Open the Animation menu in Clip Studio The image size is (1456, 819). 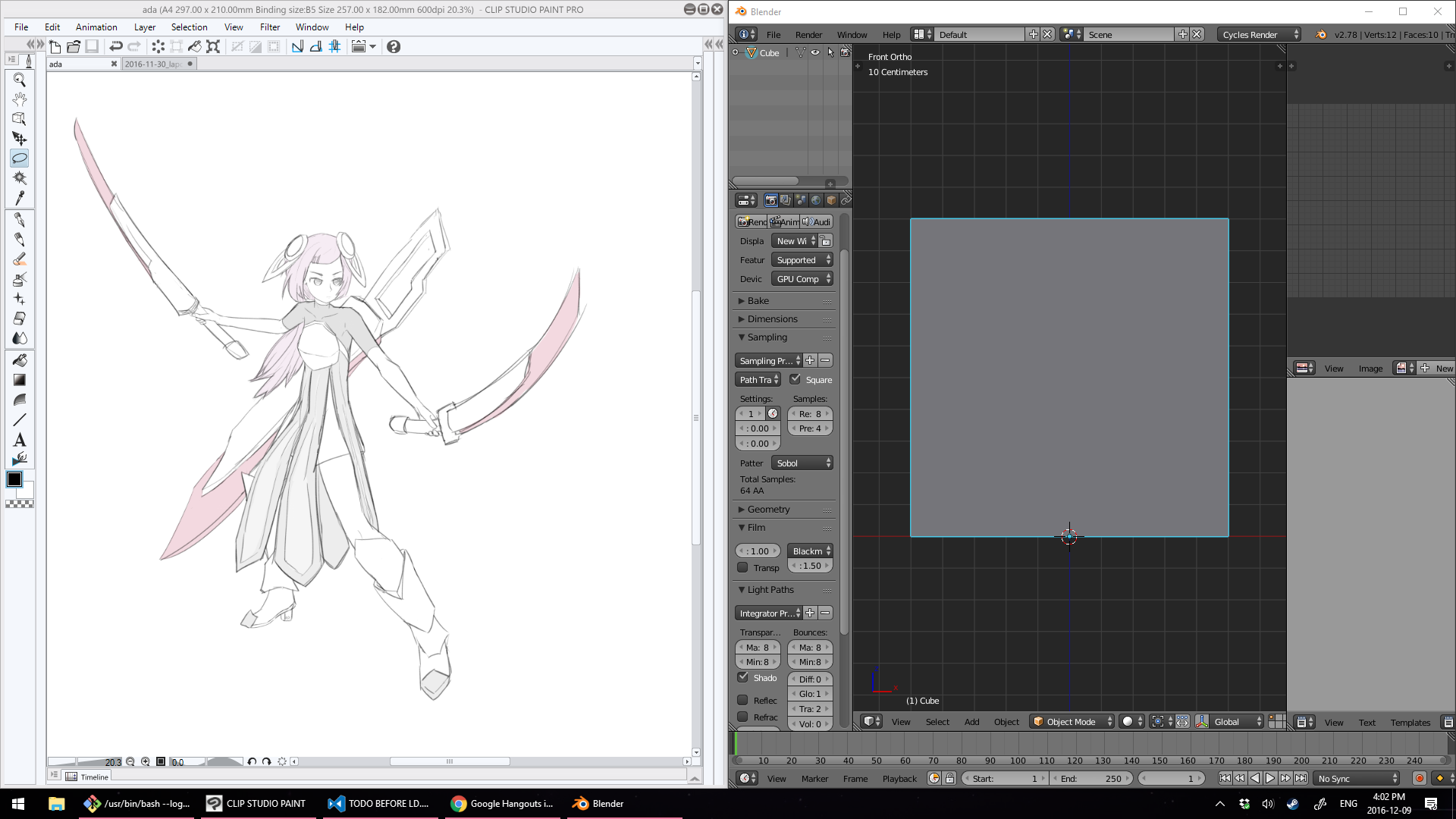[96, 27]
